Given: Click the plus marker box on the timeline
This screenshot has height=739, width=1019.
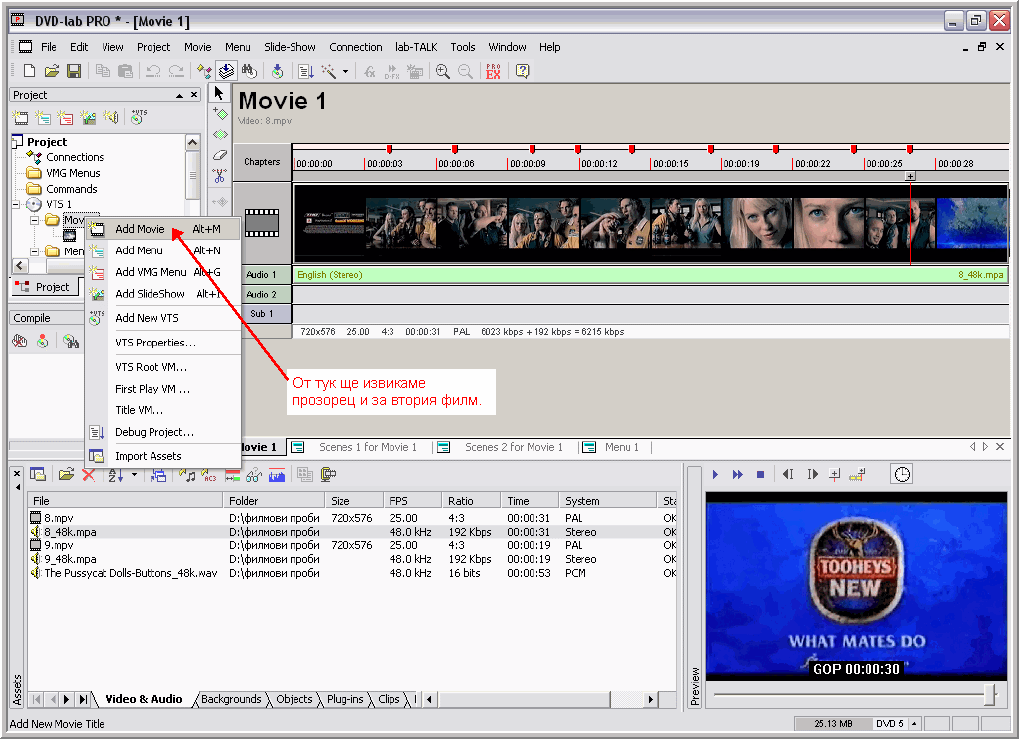Looking at the screenshot, I should (910, 176).
